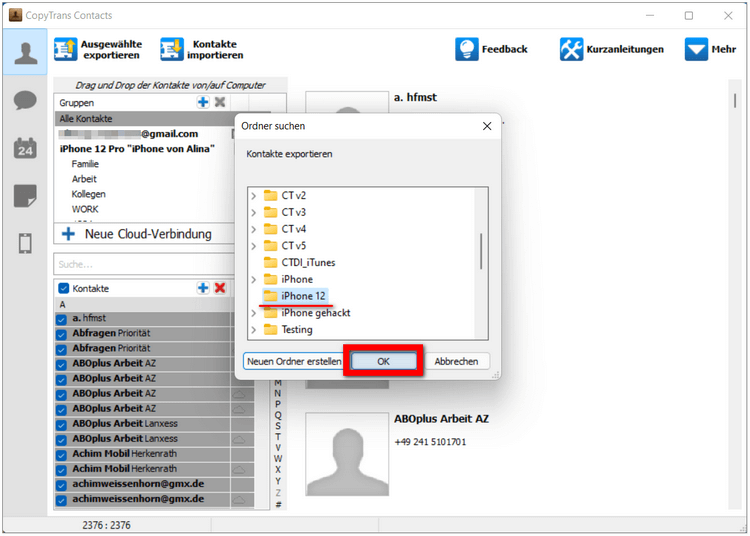Screen dimensions: 750x536
Task: Expand the Testing folder
Action: tap(254, 329)
